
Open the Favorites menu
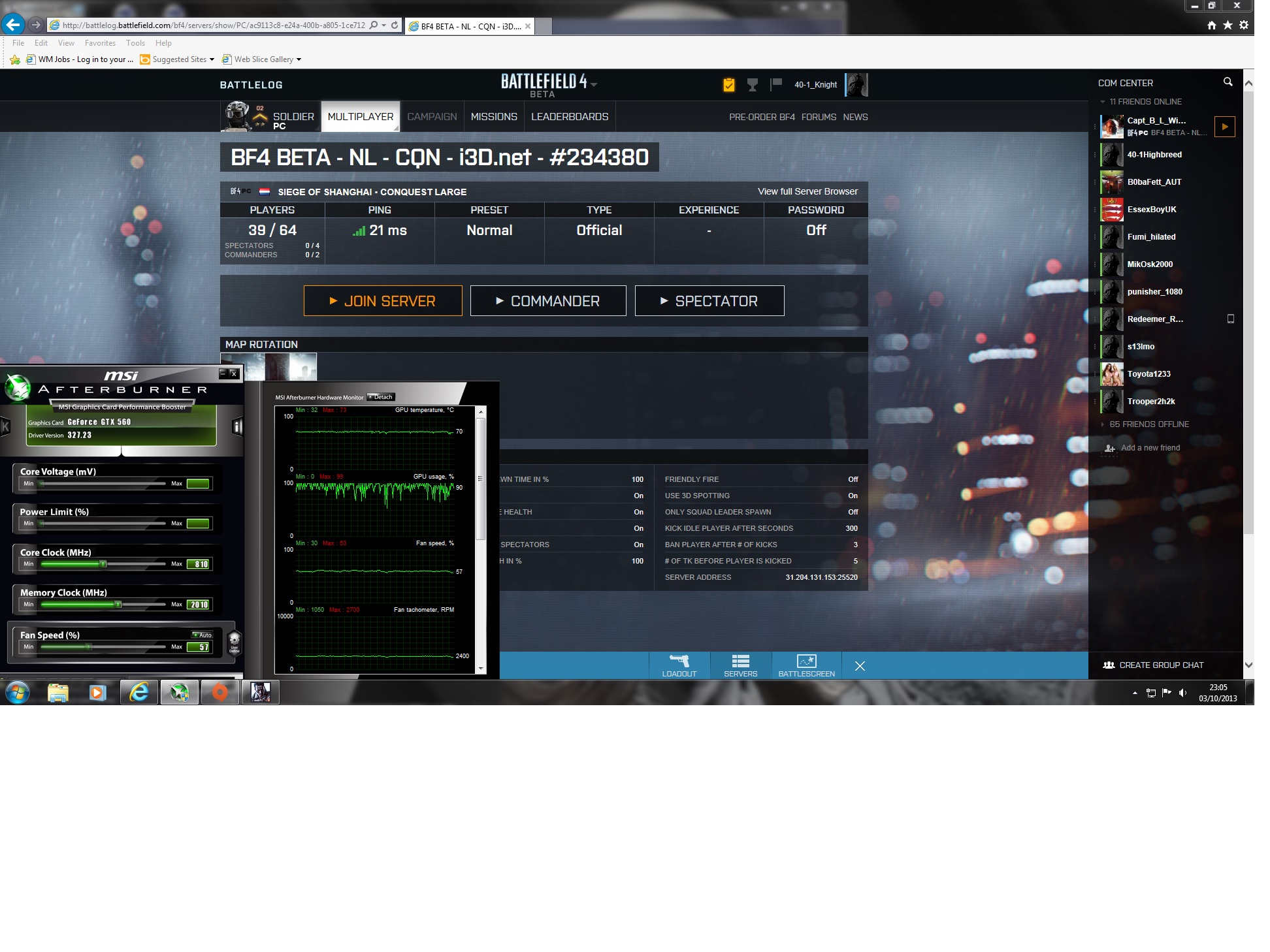click(100, 43)
